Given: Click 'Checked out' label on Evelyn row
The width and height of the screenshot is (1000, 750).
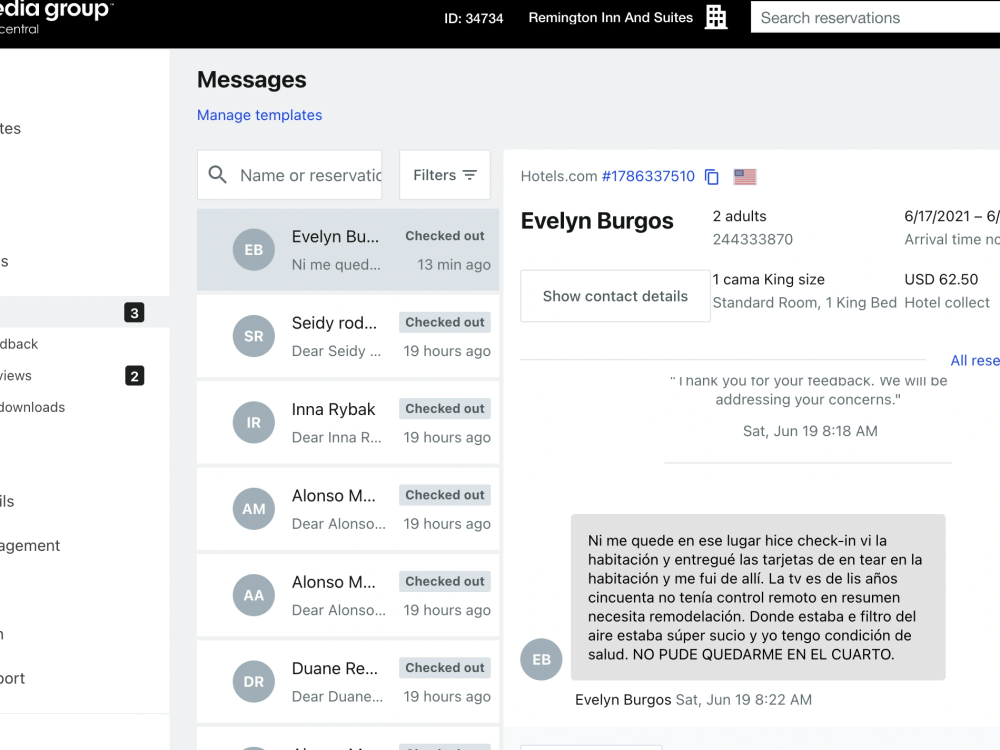Looking at the screenshot, I should [x=445, y=235].
